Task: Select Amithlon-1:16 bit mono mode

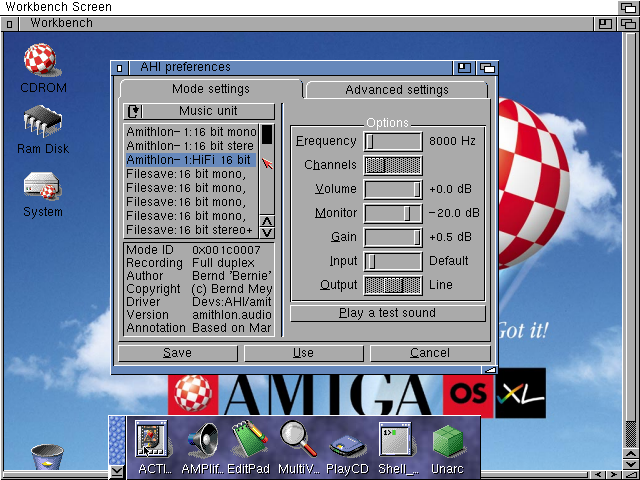Action: [191, 132]
